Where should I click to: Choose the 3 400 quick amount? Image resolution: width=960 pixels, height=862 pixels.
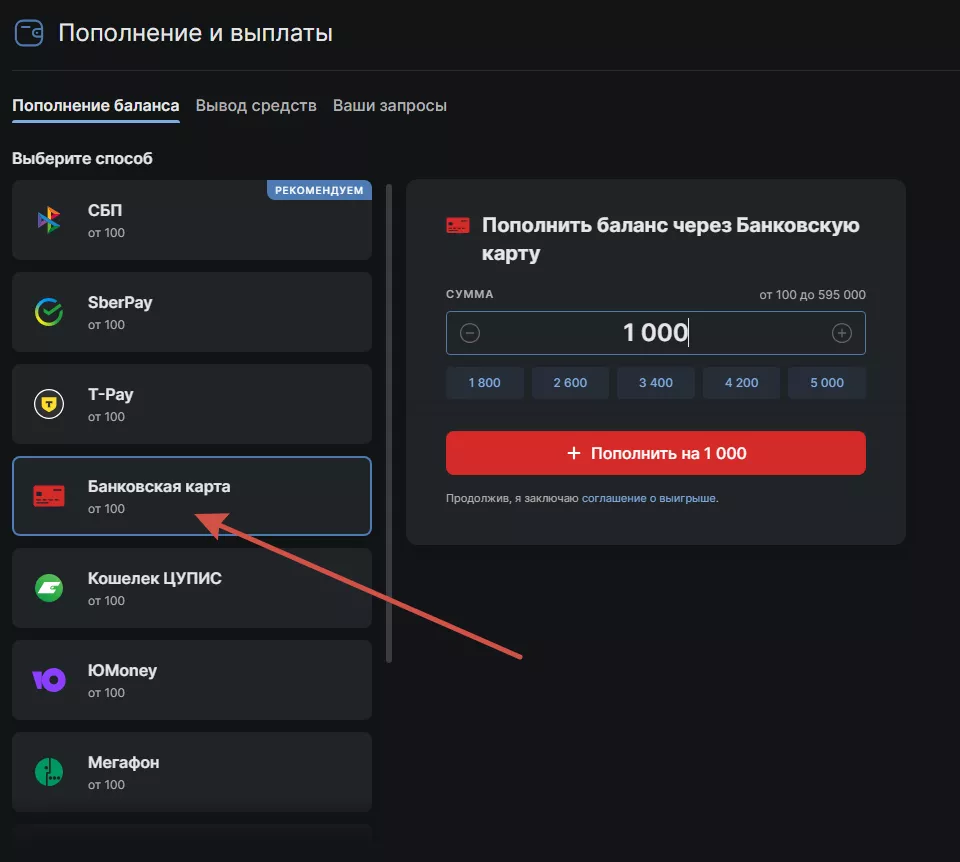point(655,382)
